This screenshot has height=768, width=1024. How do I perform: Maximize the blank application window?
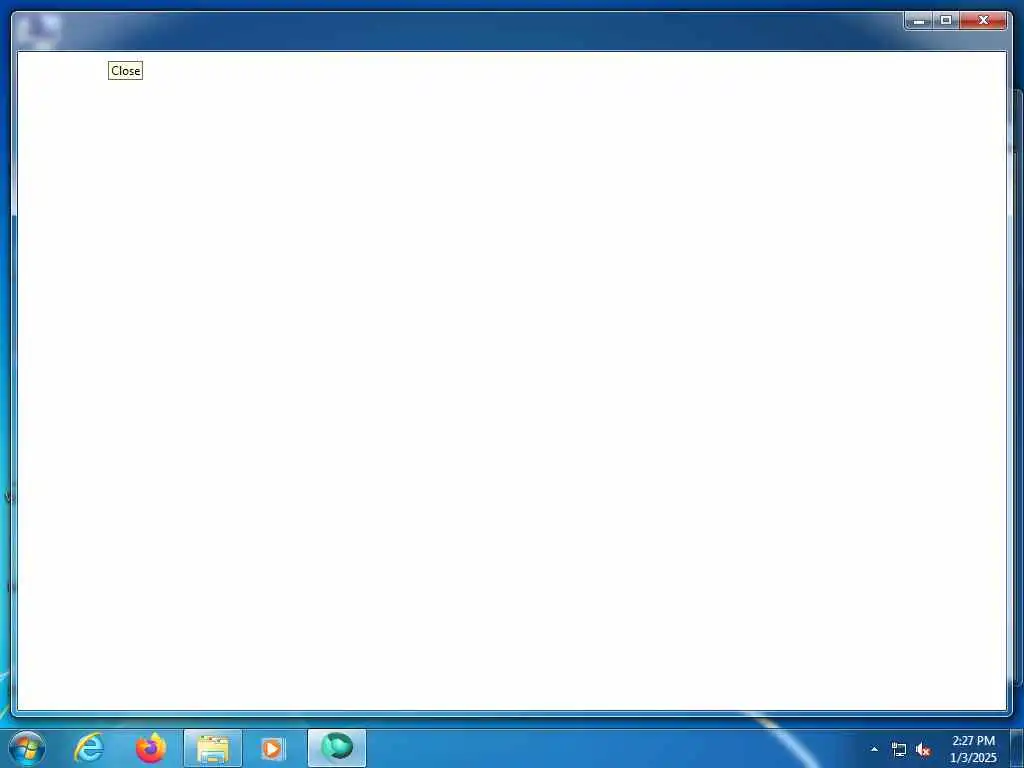click(946, 21)
